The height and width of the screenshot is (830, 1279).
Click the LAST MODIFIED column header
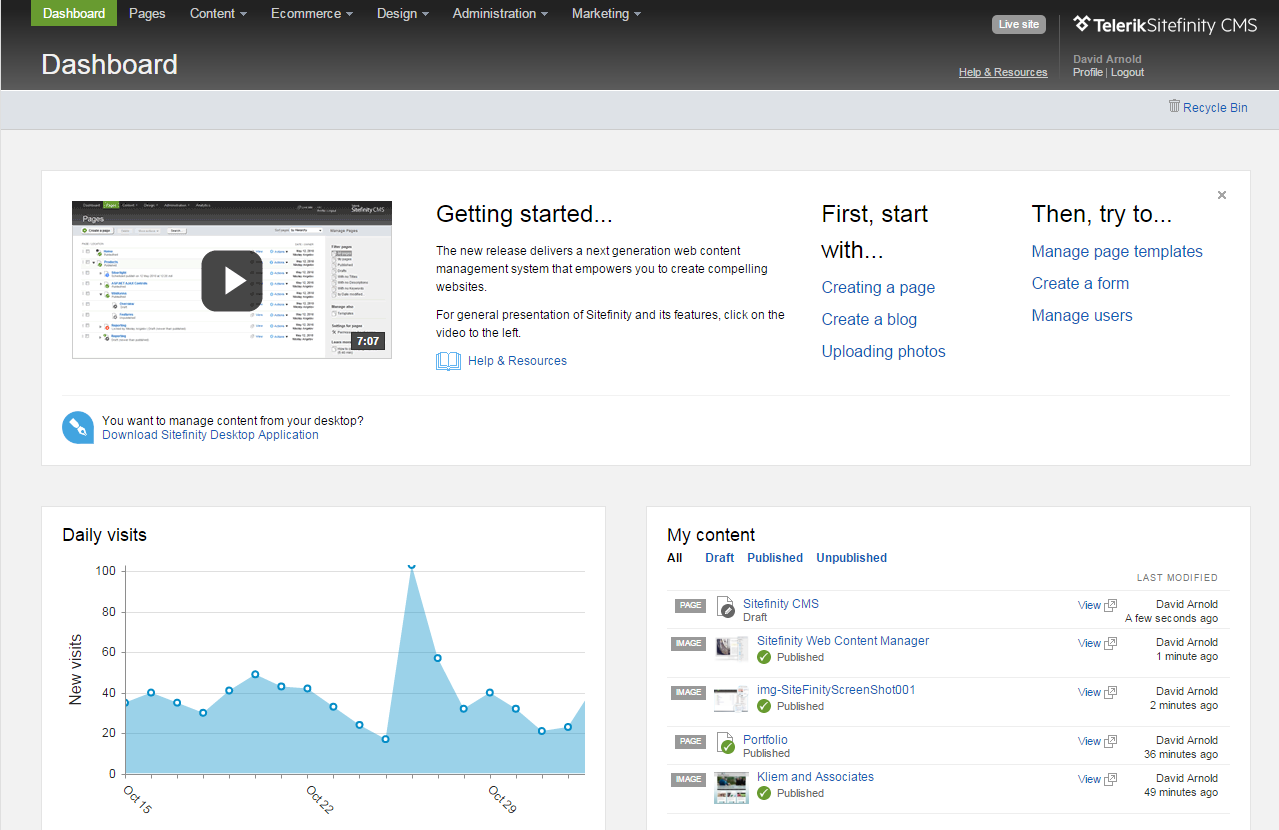1177,578
